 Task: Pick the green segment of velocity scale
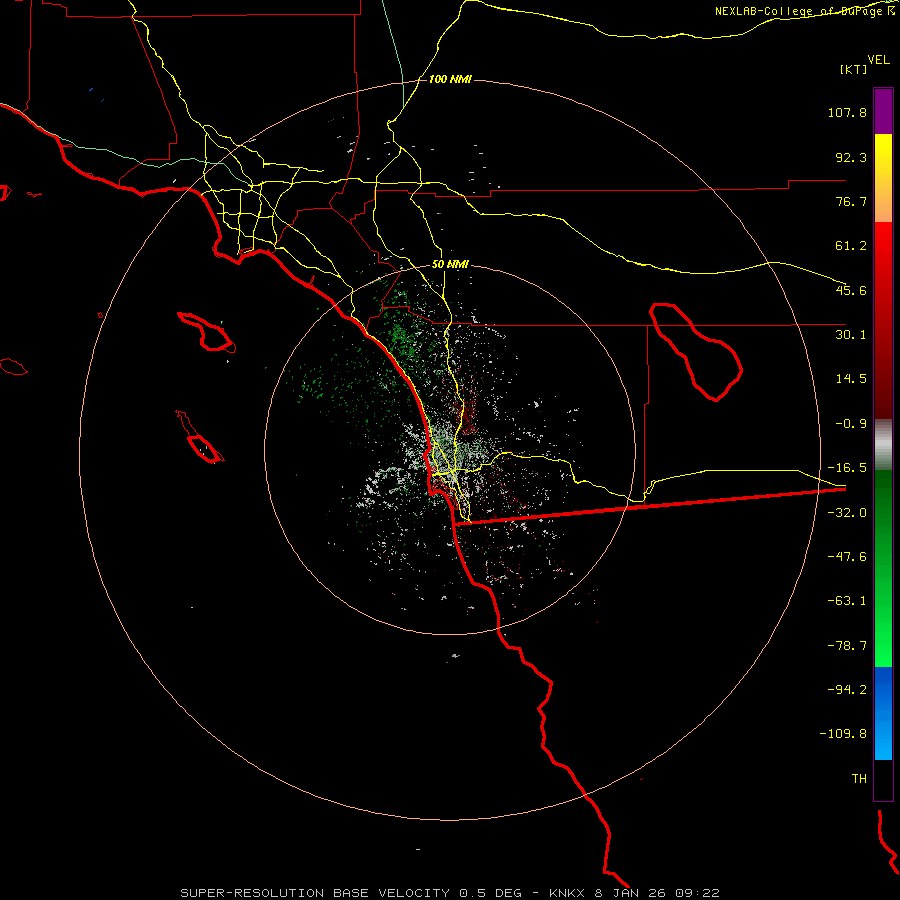click(883, 568)
